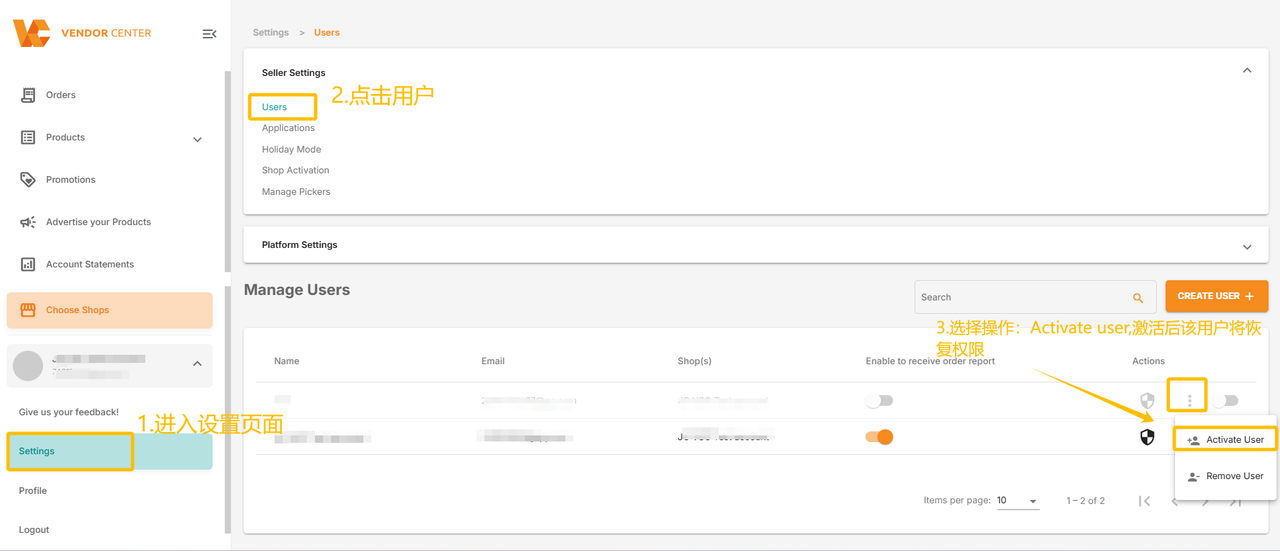Click the Promotions tag icon
Image resolution: width=1280 pixels, height=551 pixels.
tap(28, 180)
